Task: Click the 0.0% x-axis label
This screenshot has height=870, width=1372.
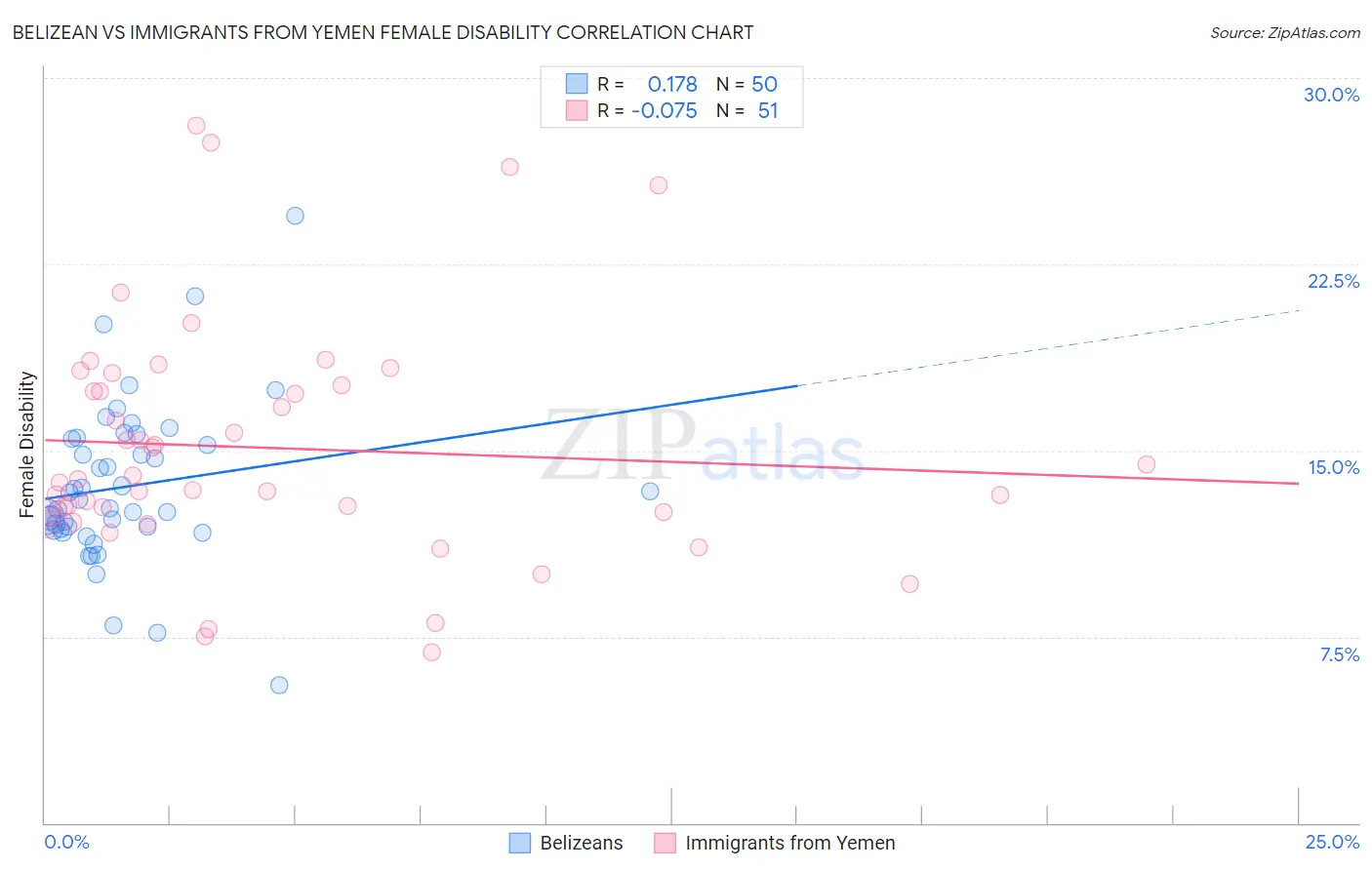Action: click(66, 842)
